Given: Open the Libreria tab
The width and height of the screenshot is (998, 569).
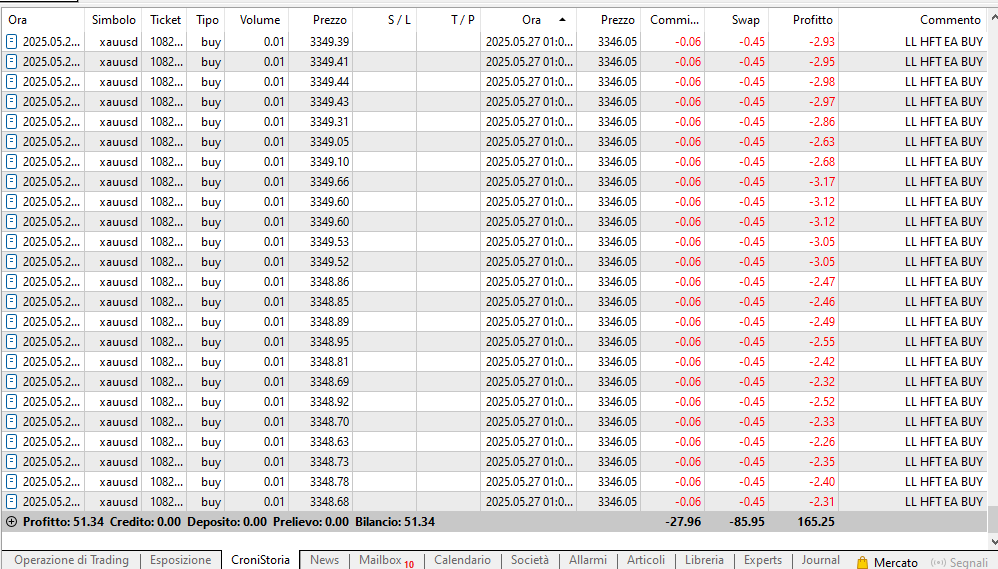Looking at the screenshot, I should pos(705,560).
